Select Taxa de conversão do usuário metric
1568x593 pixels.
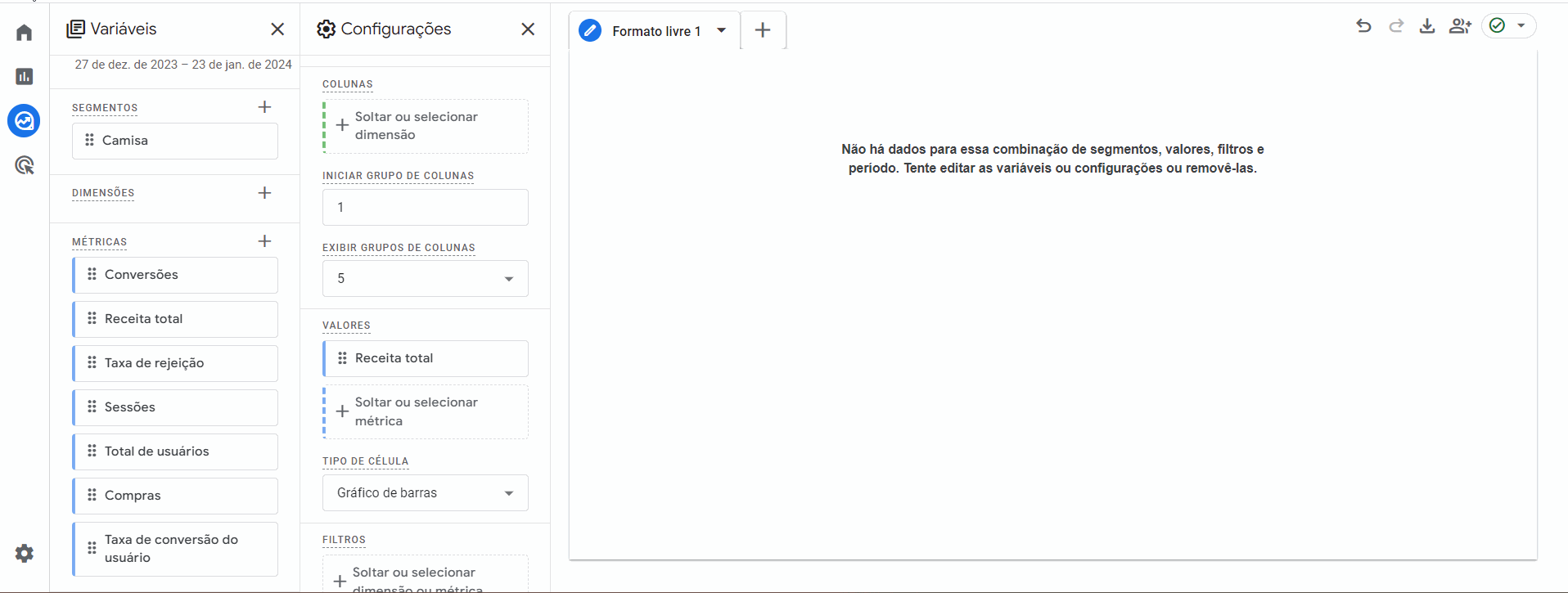175,549
